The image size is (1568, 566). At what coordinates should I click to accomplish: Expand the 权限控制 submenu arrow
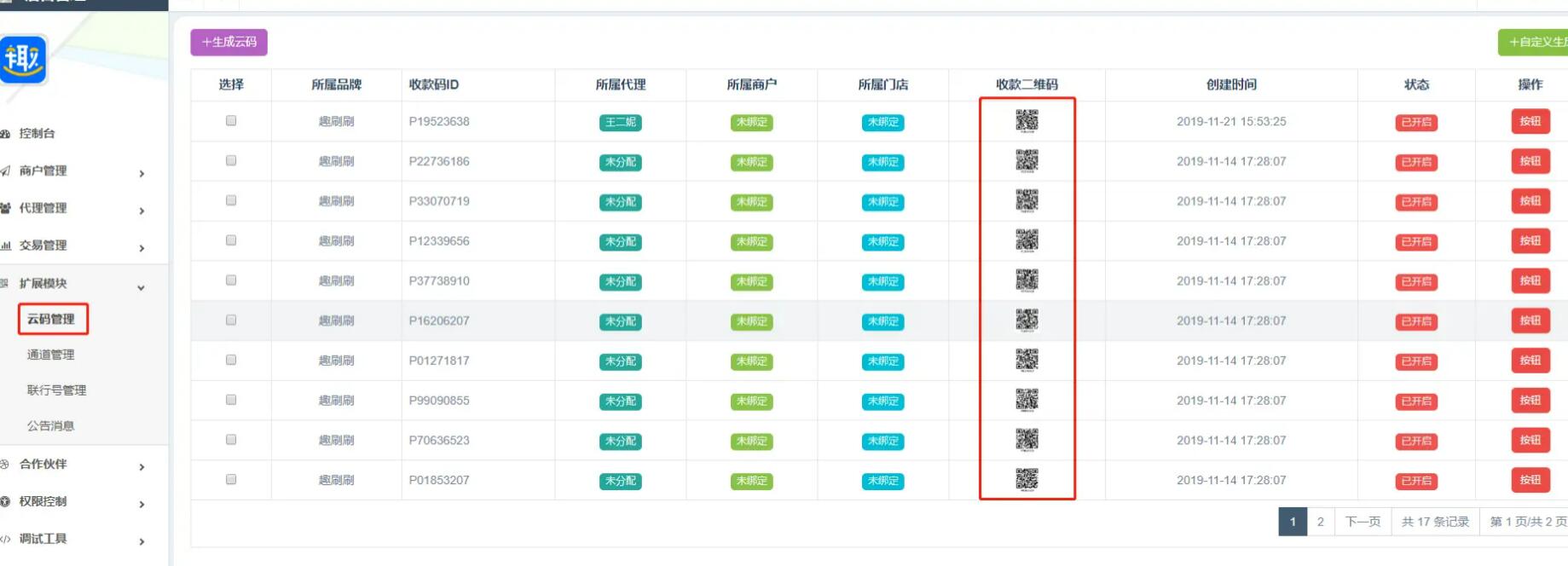point(142,505)
